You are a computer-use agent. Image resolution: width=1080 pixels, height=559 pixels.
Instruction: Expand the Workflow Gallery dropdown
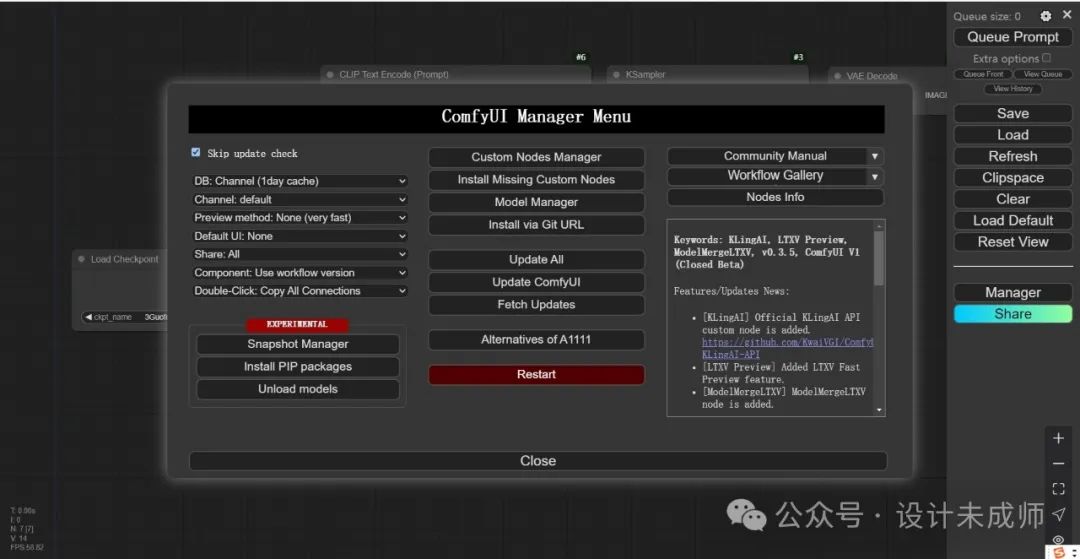(874, 176)
